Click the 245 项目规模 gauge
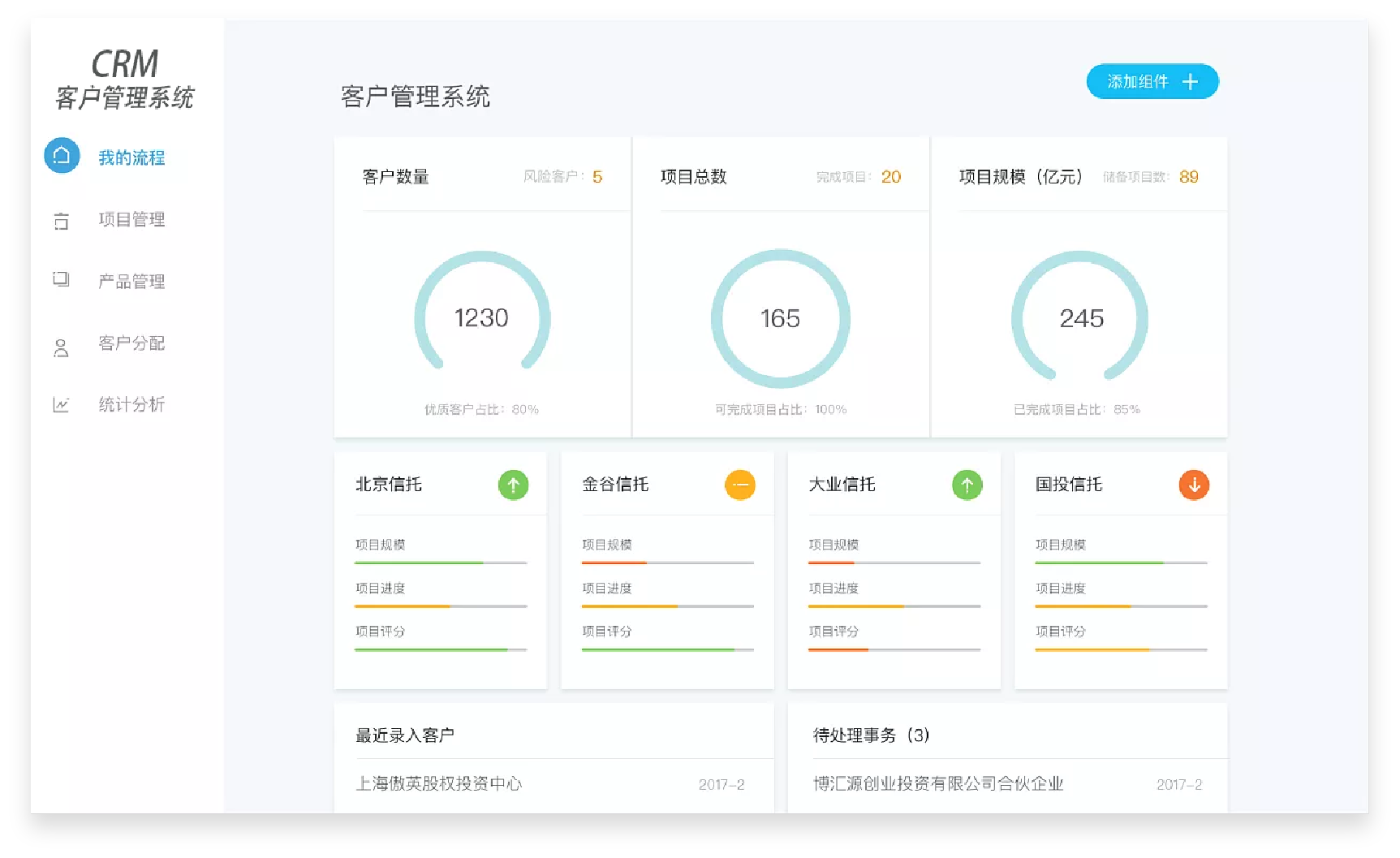Screen dimensions: 1400x858 click(x=1080, y=318)
